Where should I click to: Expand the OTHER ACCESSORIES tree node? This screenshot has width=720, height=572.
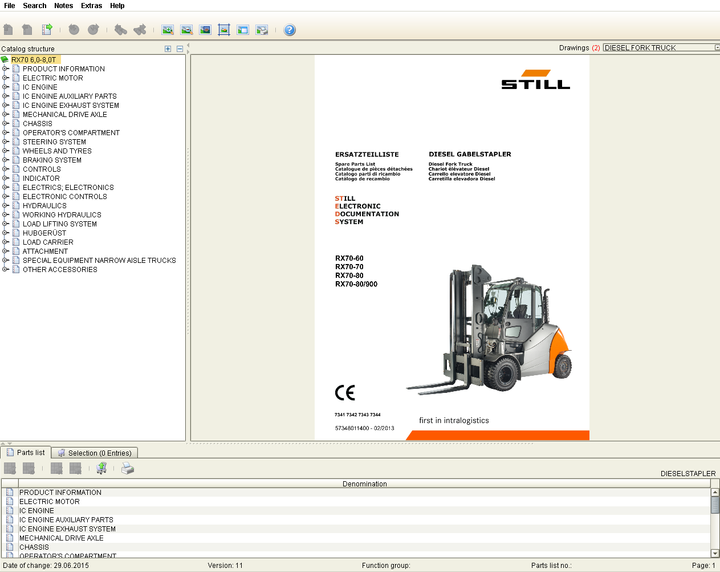(5, 269)
